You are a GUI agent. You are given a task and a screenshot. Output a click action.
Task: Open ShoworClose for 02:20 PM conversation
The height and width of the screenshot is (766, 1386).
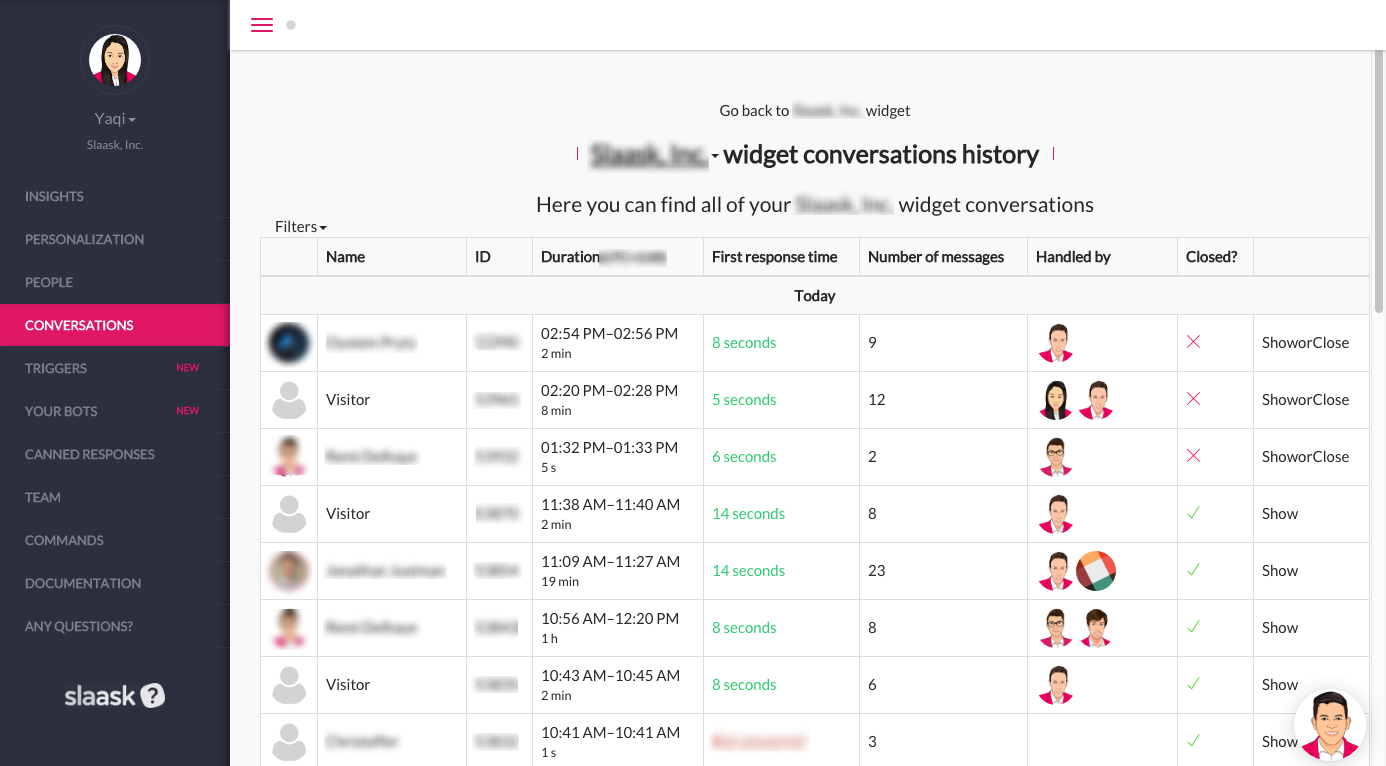(1305, 399)
